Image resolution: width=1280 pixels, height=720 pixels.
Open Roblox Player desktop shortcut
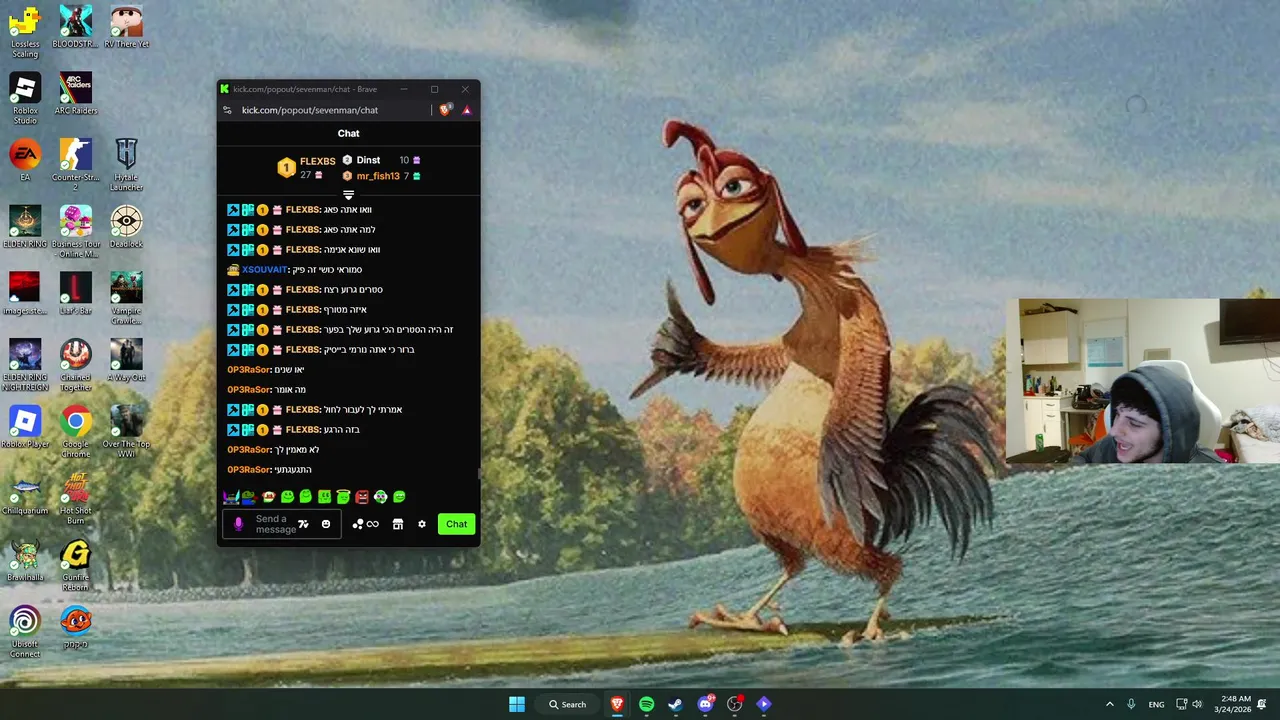point(25,427)
